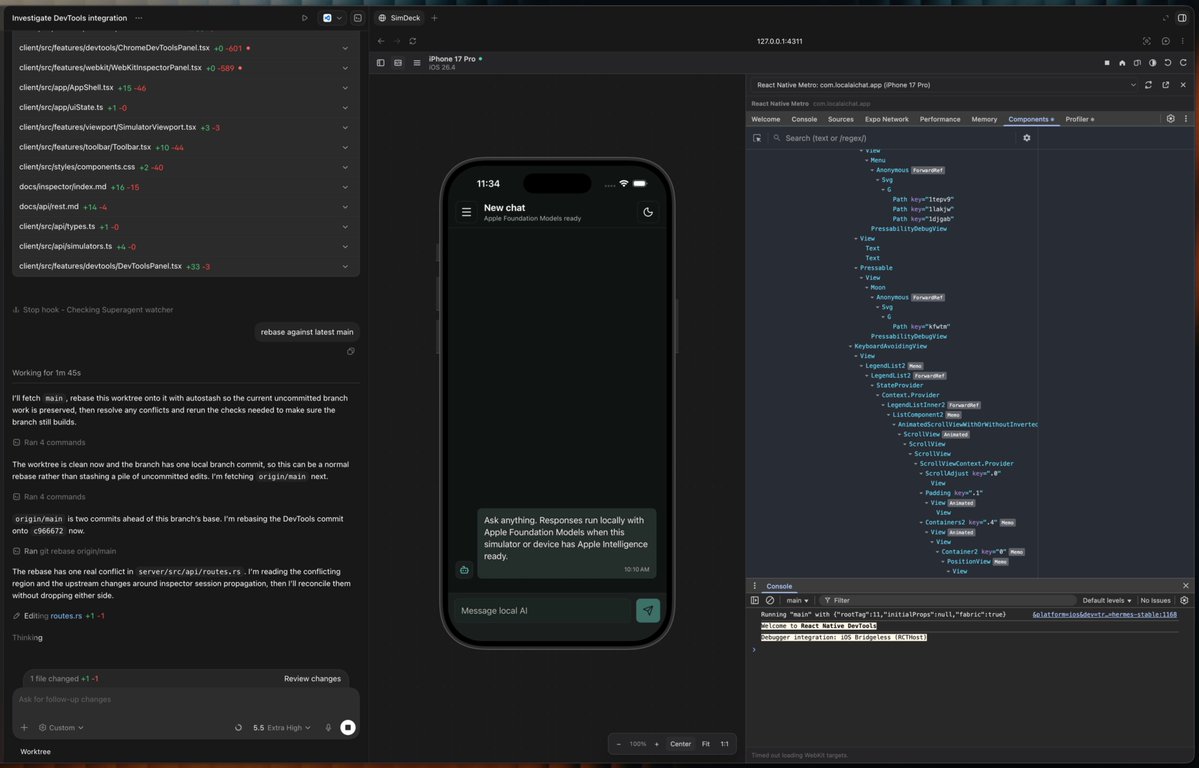Open the 5.5 Extra High model dropdown
Viewport: 1199px width, 768px height.
pos(282,727)
